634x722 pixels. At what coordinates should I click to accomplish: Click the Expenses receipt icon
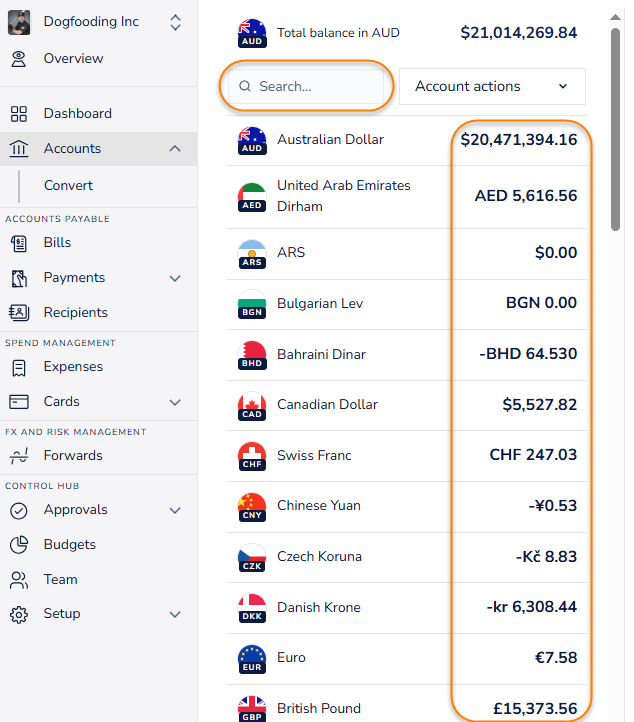click(x=19, y=367)
